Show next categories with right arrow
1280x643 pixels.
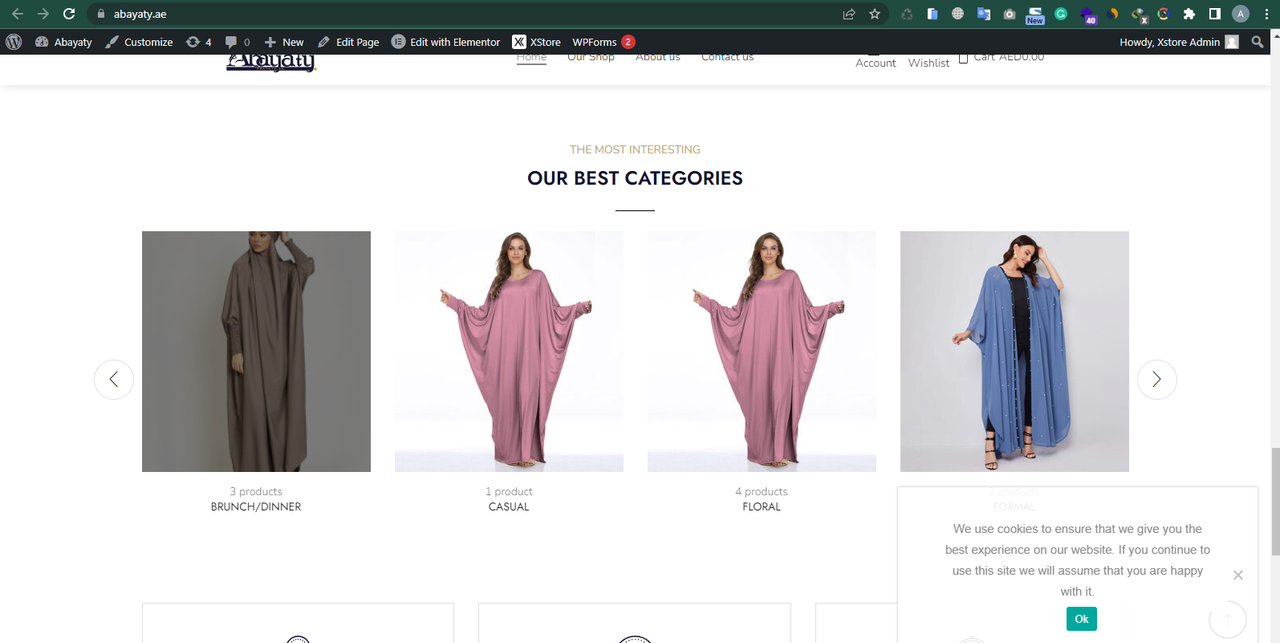point(1157,379)
